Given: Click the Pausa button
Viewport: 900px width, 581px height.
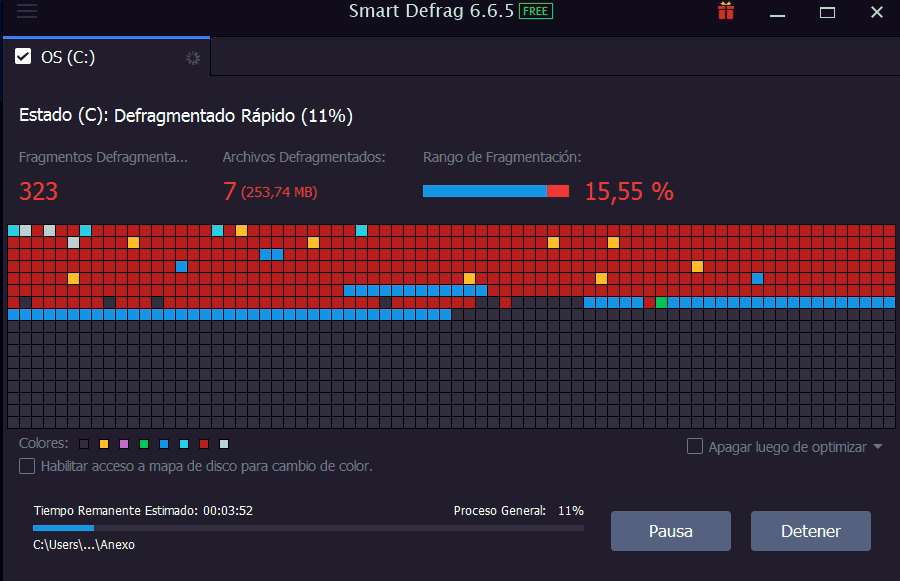Looking at the screenshot, I should click(x=670, y=531).
